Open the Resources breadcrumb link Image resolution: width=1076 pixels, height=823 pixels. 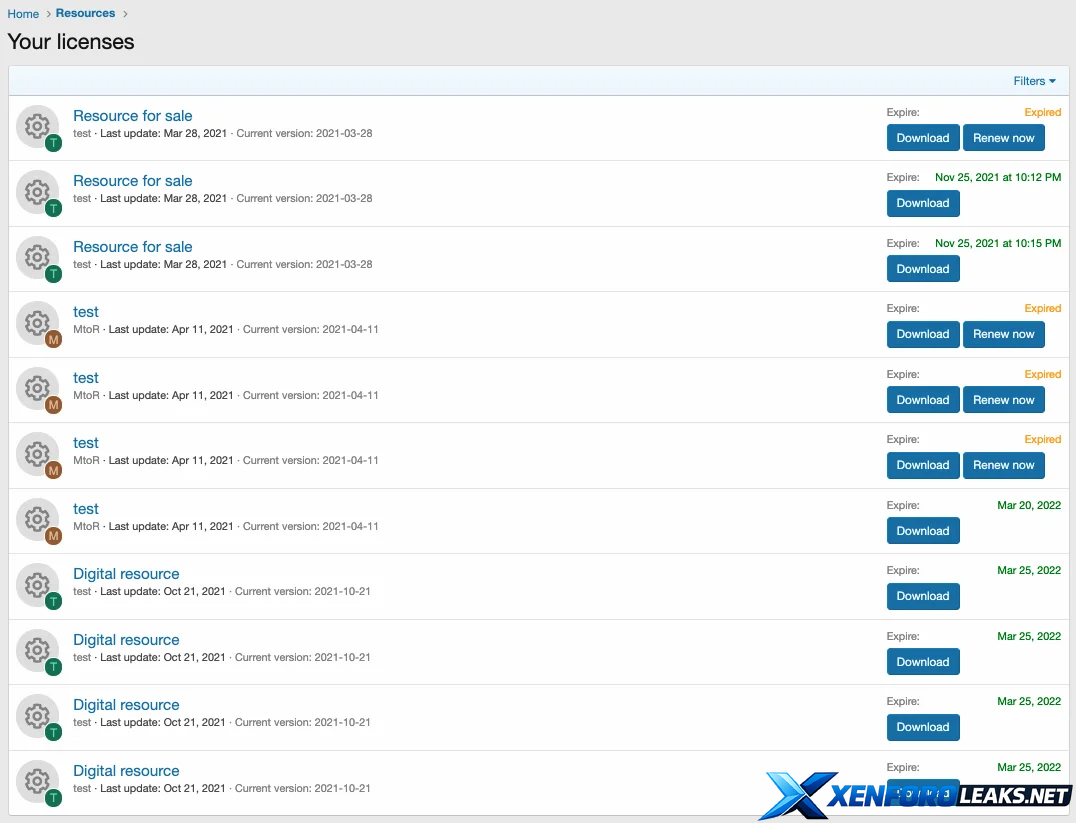(x=85, y=13)
